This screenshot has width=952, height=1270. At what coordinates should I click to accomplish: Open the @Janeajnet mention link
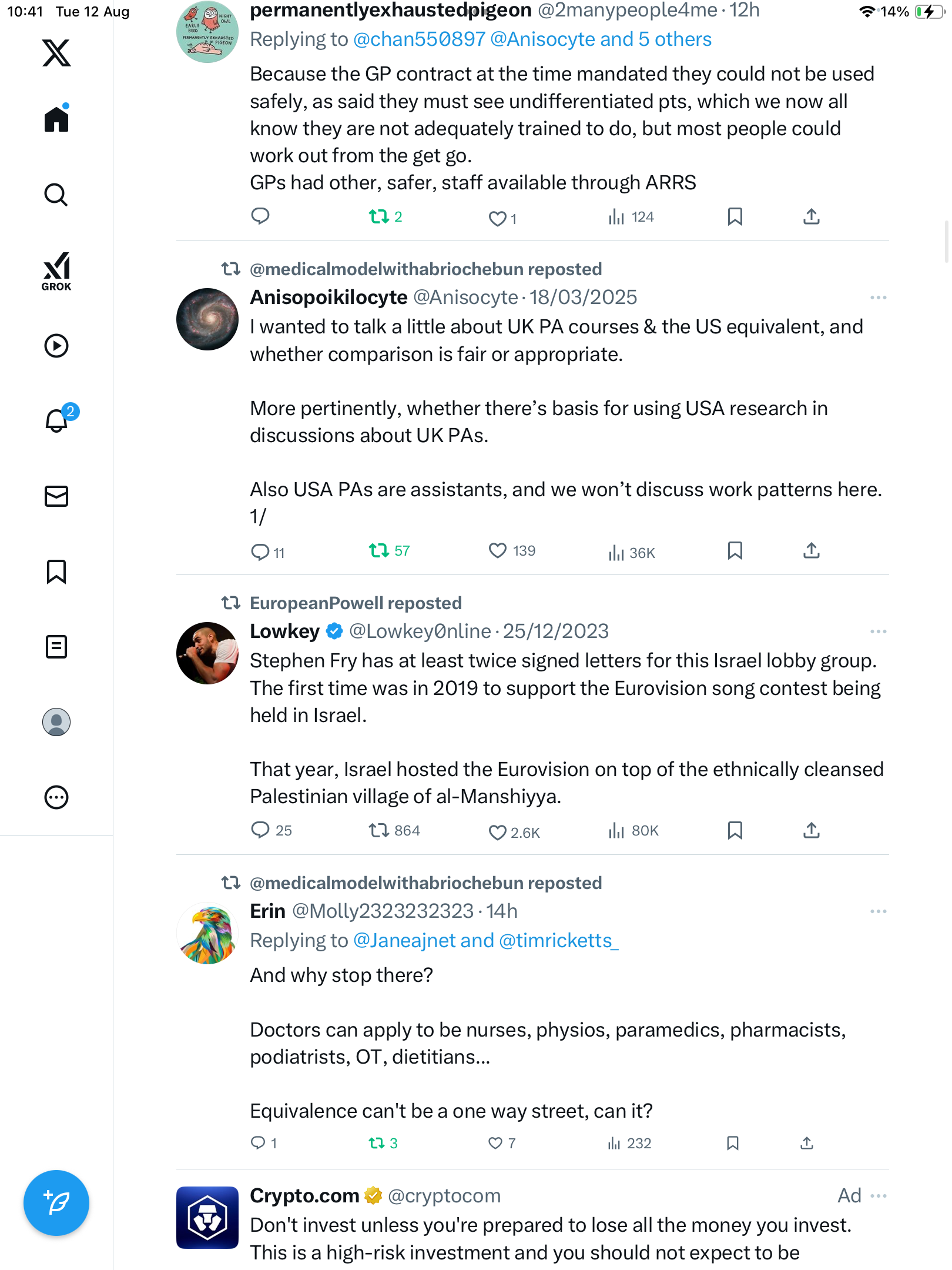(x=405, y=941)
